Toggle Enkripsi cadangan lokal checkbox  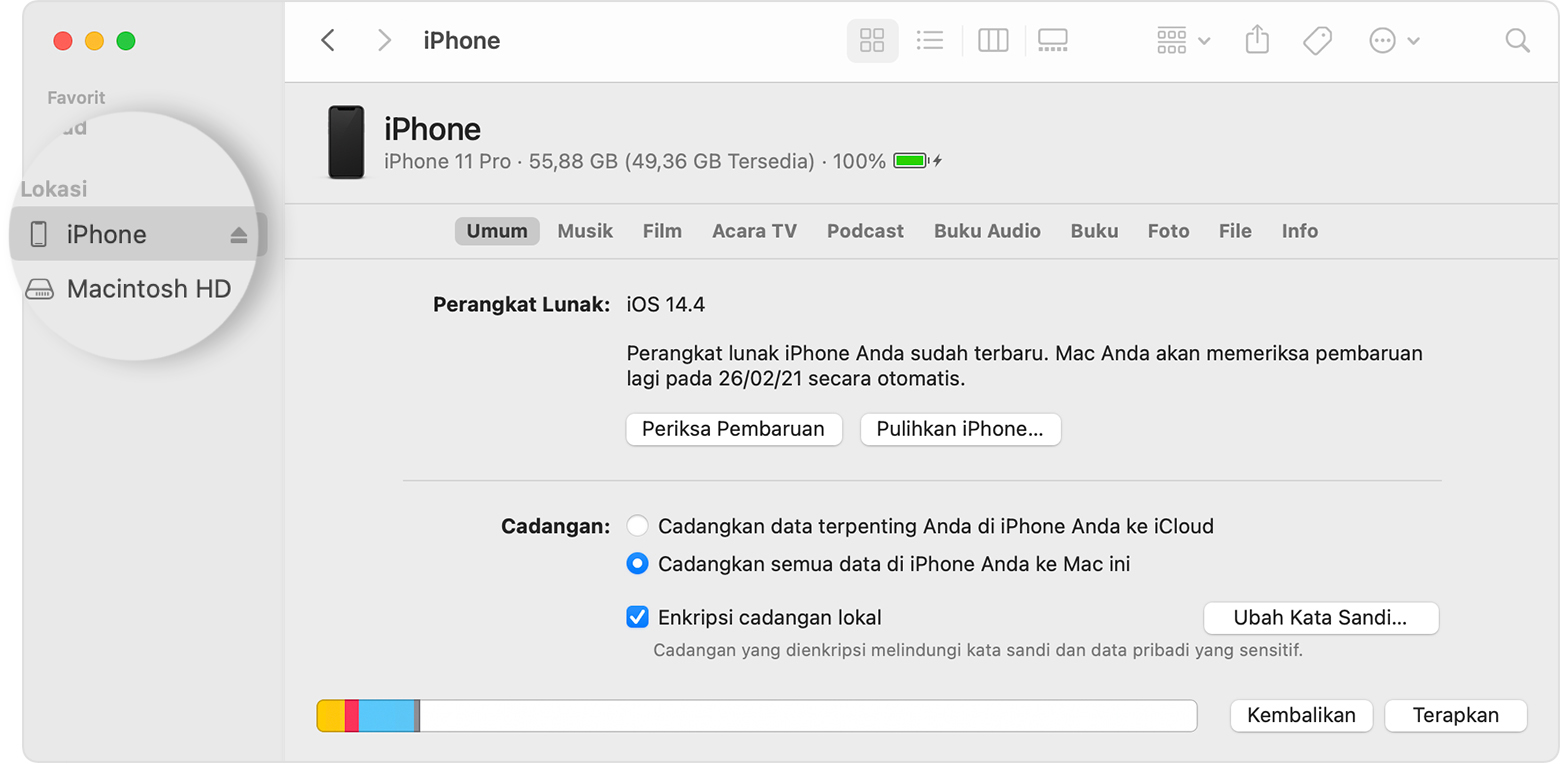click(x=637, y=617)
